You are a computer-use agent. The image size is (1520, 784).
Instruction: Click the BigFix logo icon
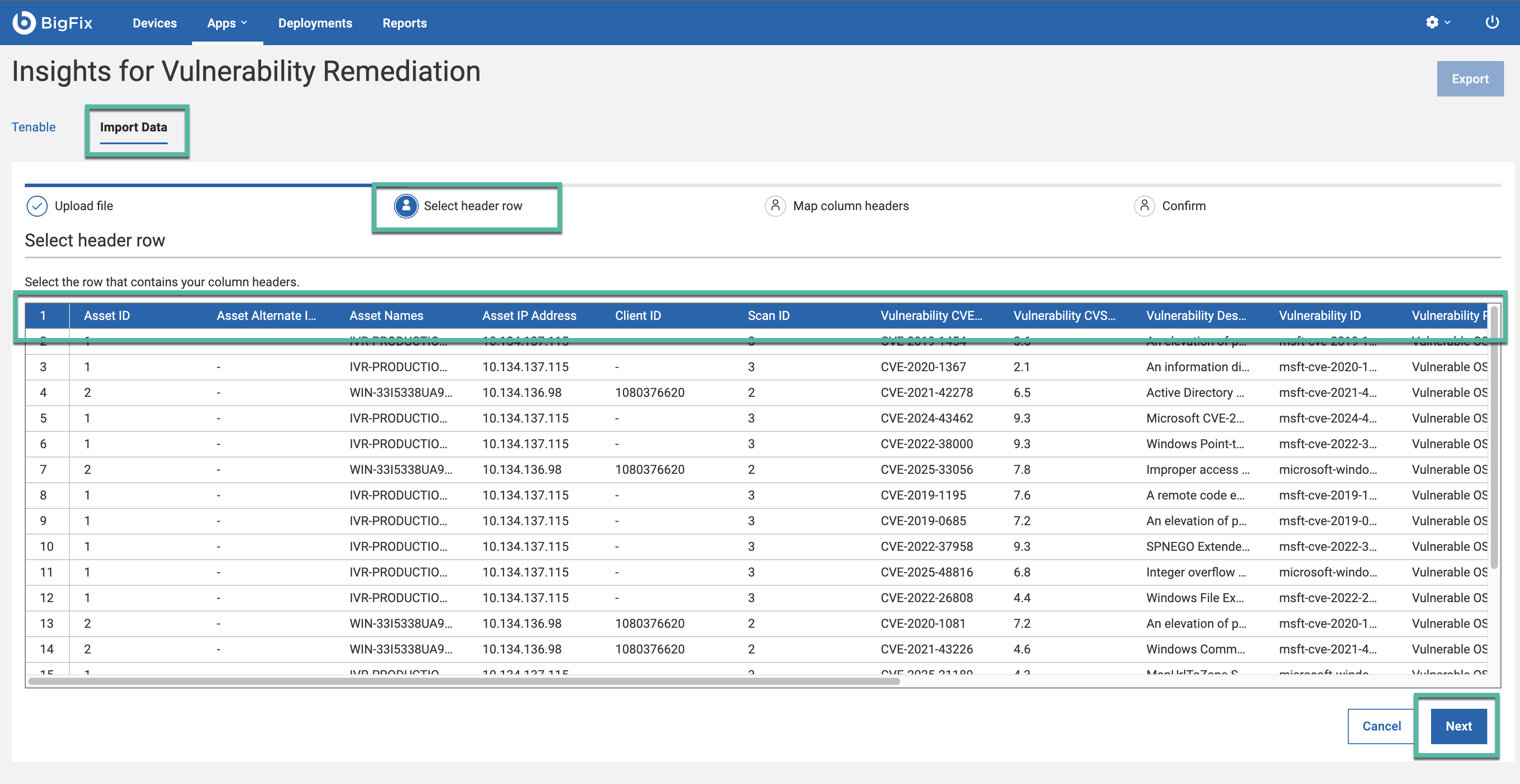[24, 23]
